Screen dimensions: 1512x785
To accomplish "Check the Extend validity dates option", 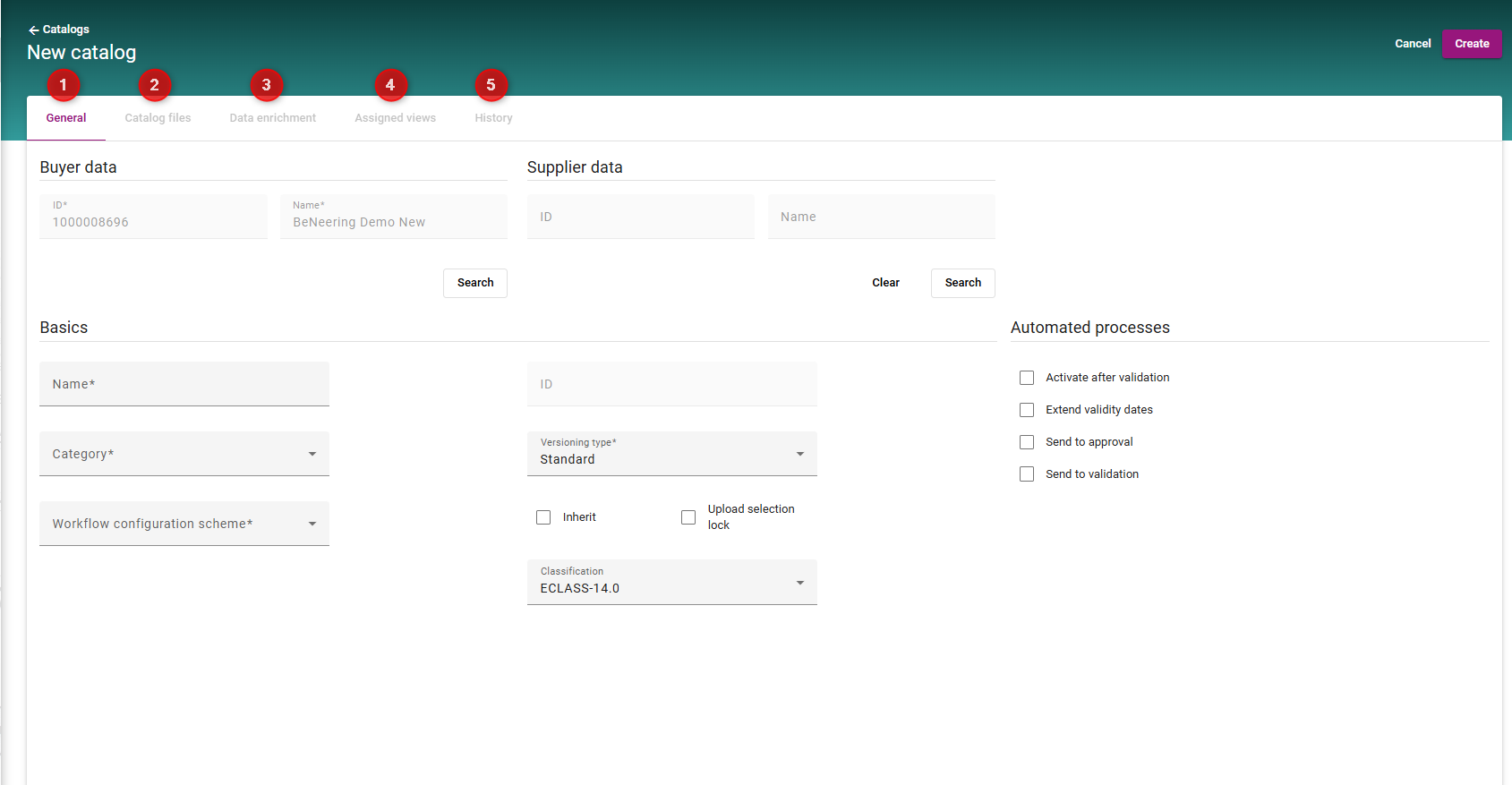I will click(1027, 410).
